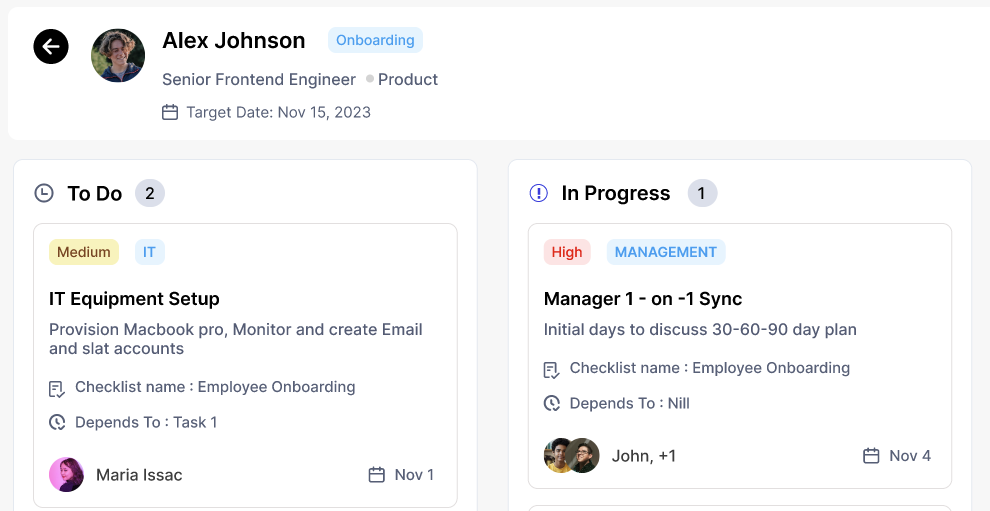Screen dimensions: 990x511
Task: Click calendar icon next to Nov 1
Action: pos(376,474)
